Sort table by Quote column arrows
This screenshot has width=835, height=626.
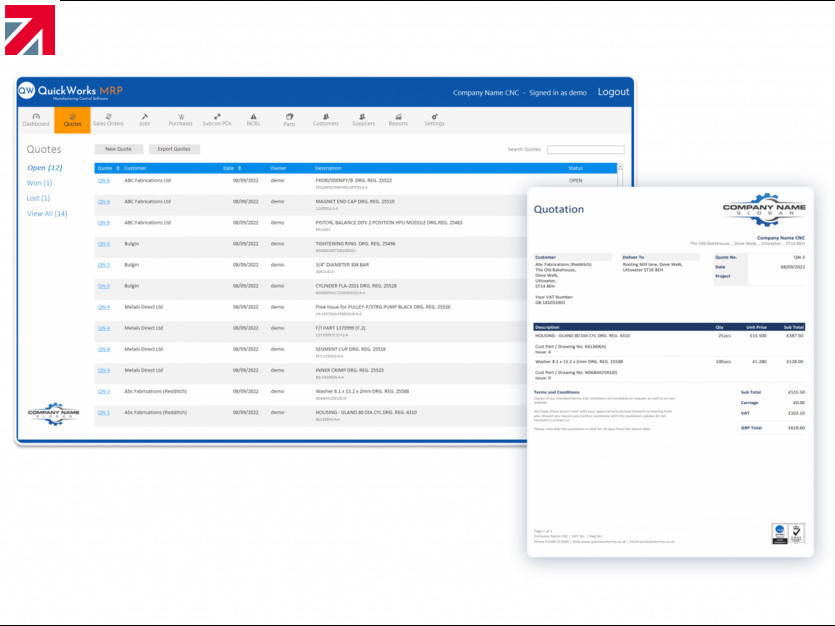pos(118,168)
